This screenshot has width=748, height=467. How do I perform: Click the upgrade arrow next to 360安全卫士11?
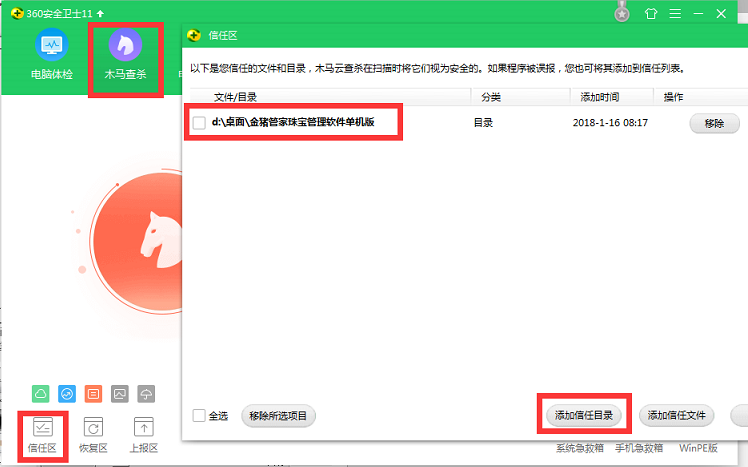point(100,13)
